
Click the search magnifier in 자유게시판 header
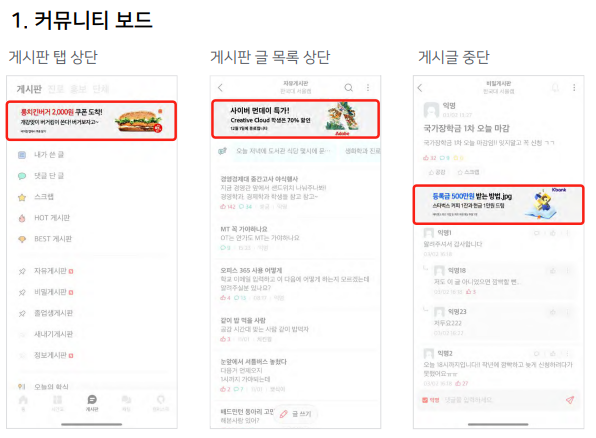(x=348, y=88)
